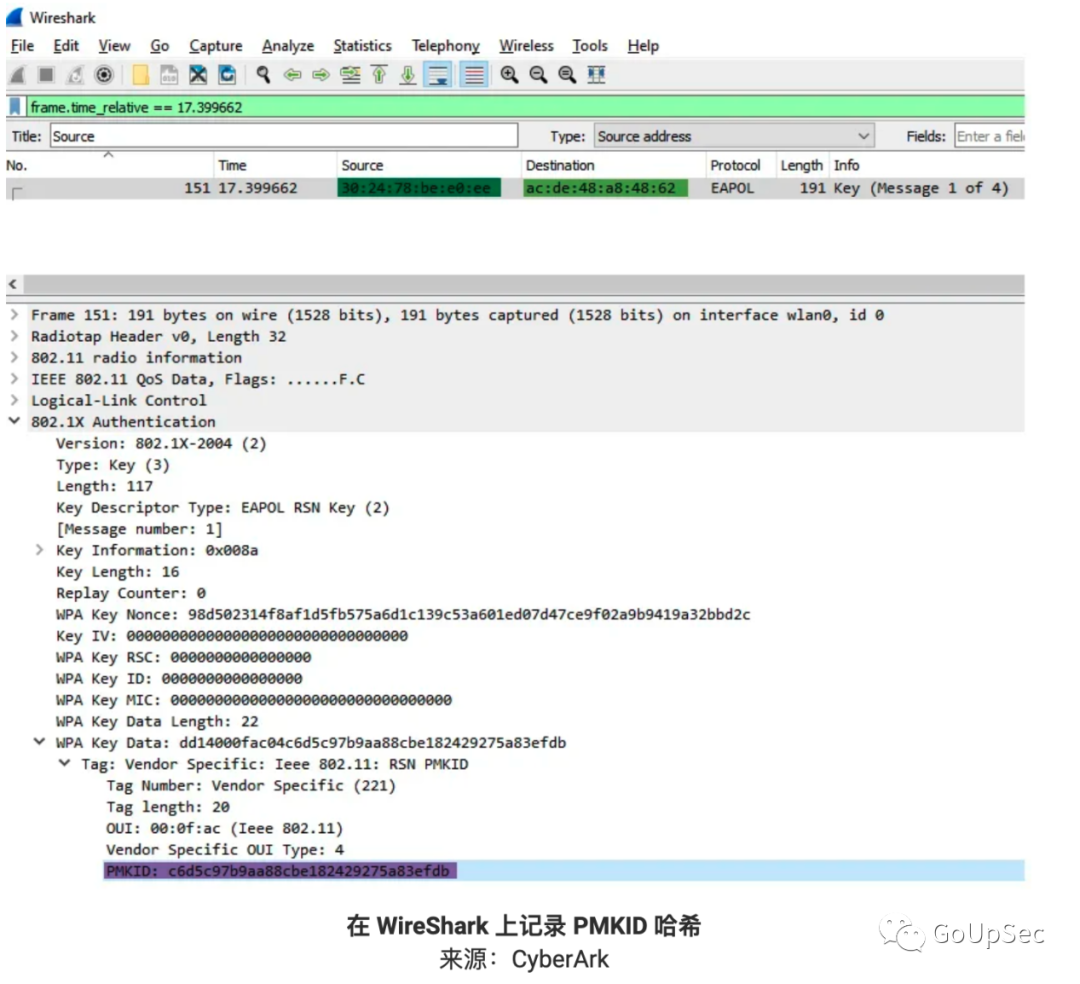Click the Close capture file icon
1080x984 pixels.
coord(198,74)
